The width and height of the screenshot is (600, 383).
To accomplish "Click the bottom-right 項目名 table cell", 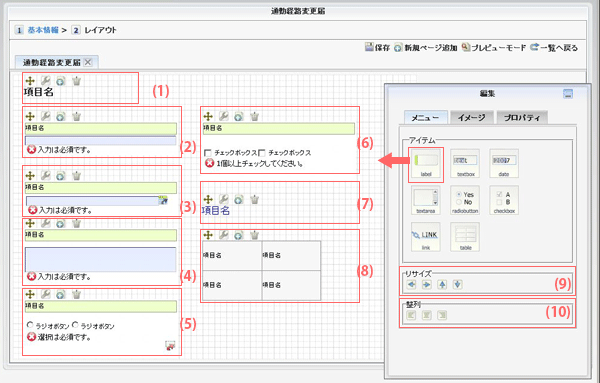I will coord(291,285).
